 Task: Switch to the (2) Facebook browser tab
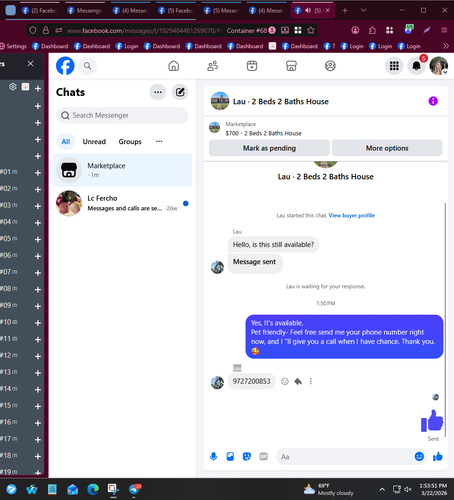39,11
